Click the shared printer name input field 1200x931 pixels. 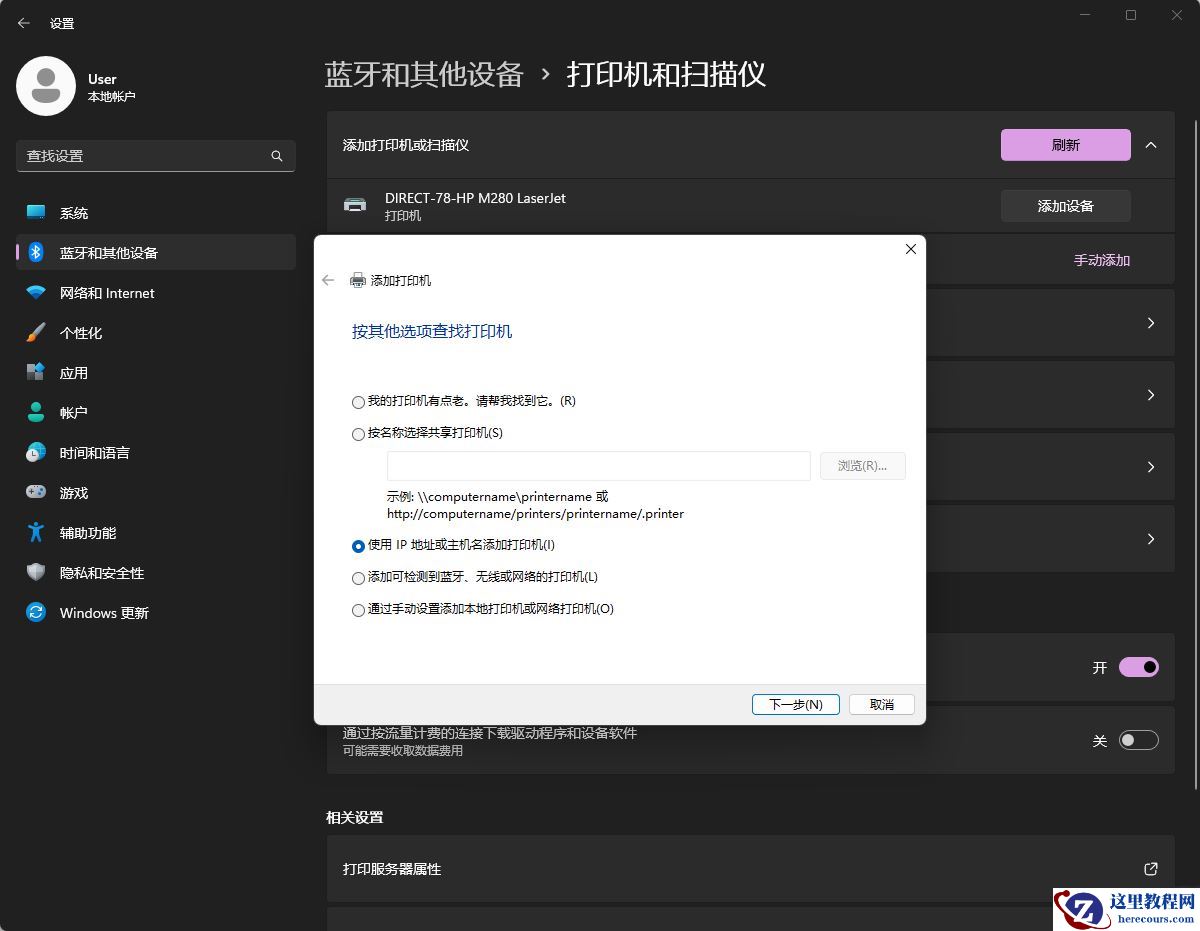[x=598, y=465]
